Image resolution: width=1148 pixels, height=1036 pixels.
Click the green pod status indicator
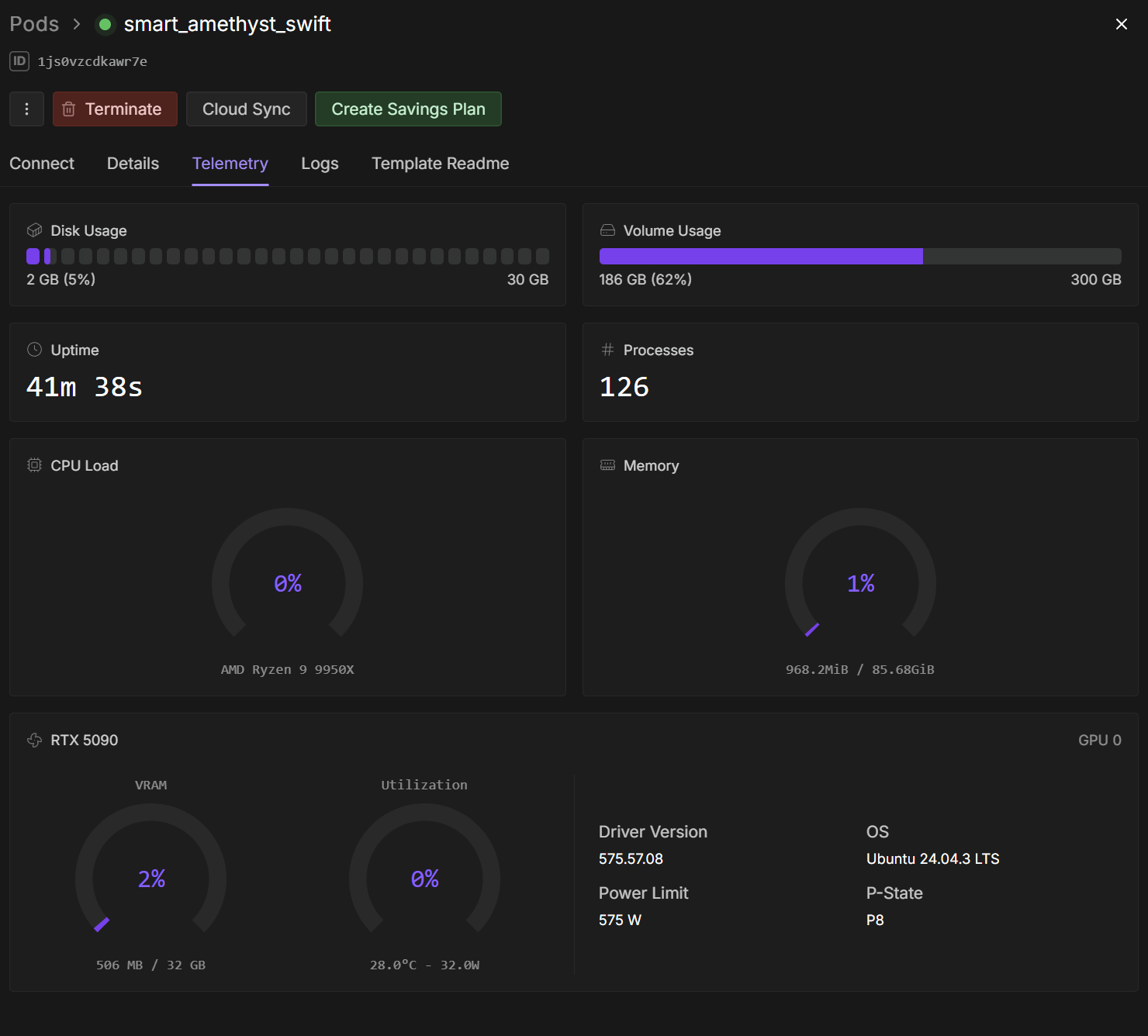coord(105,25)
